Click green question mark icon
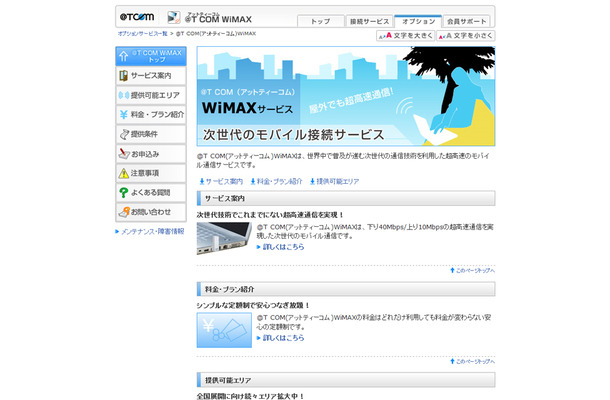610x400 pixels. pos(124,193)
